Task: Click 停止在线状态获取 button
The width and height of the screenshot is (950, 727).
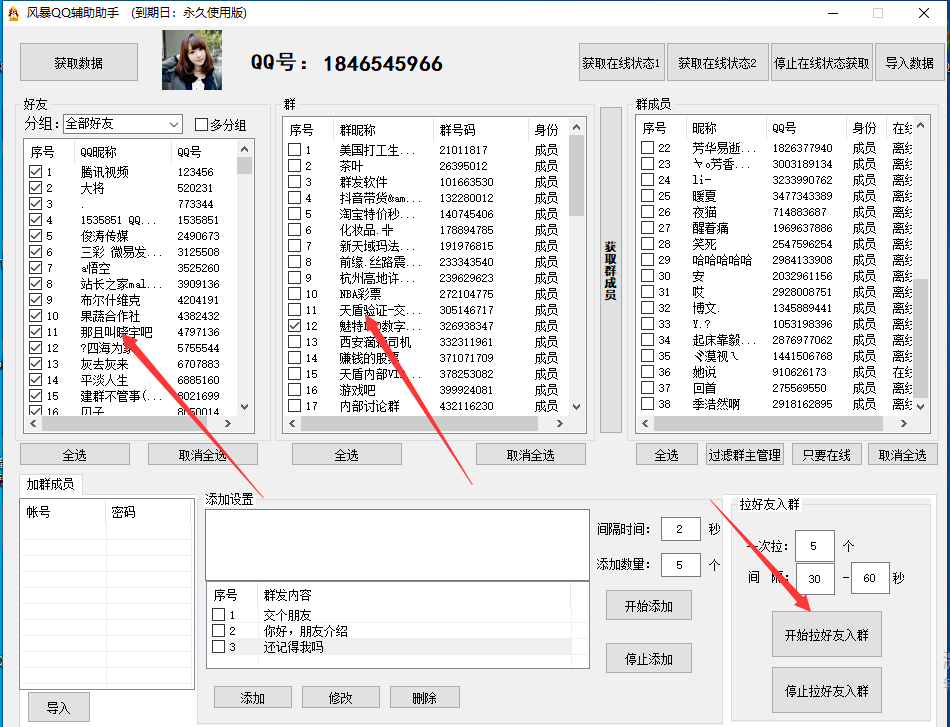Action: pos(822,62)
